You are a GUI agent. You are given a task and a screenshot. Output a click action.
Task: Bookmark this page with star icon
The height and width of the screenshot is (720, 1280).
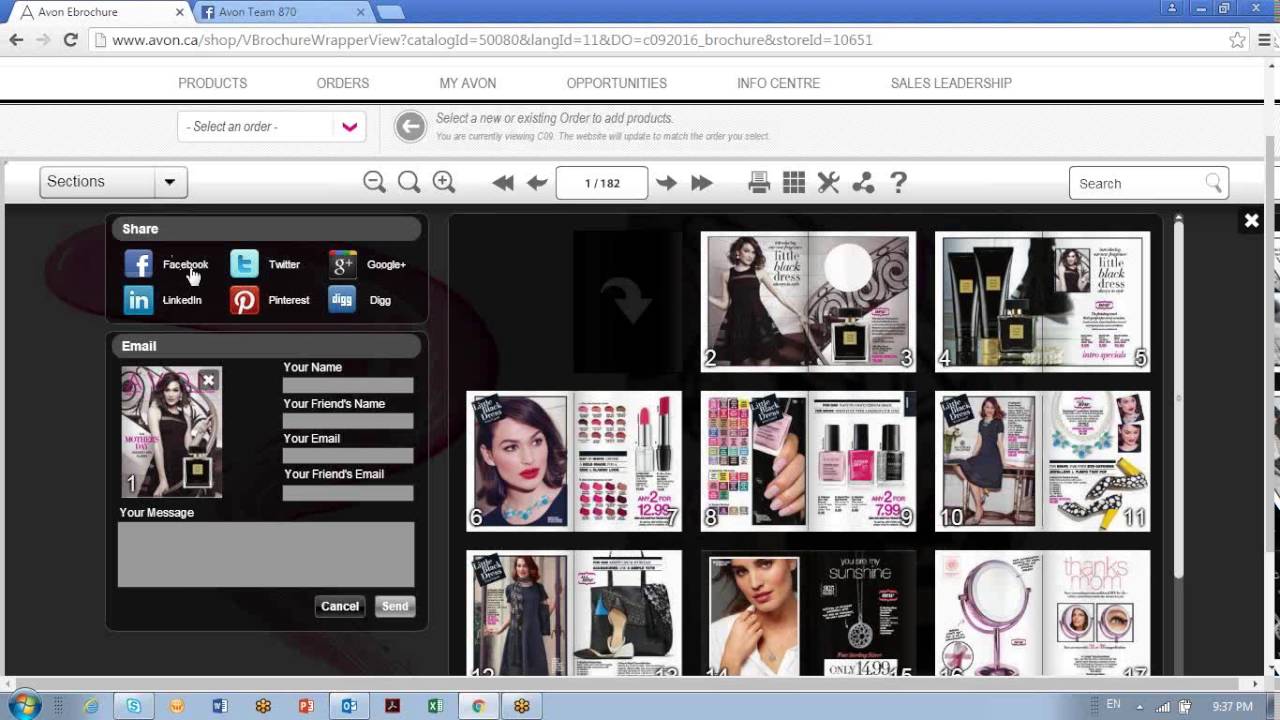coord(1238,40)
